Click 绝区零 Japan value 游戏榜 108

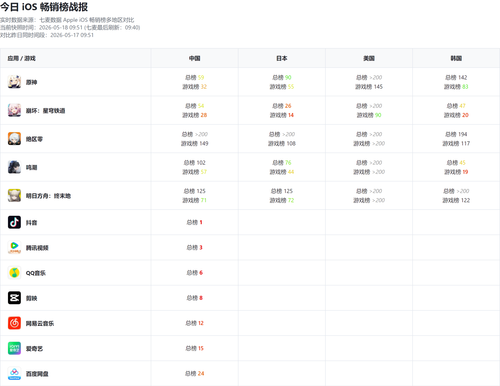(282, 143)
